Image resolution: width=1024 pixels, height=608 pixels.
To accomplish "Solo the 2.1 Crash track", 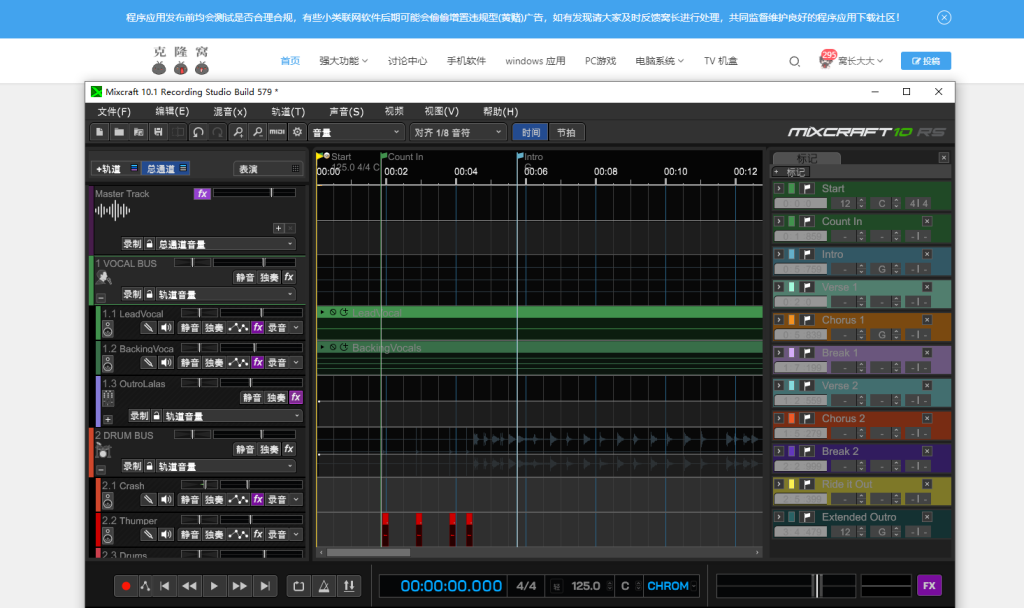I will (214, 500).
